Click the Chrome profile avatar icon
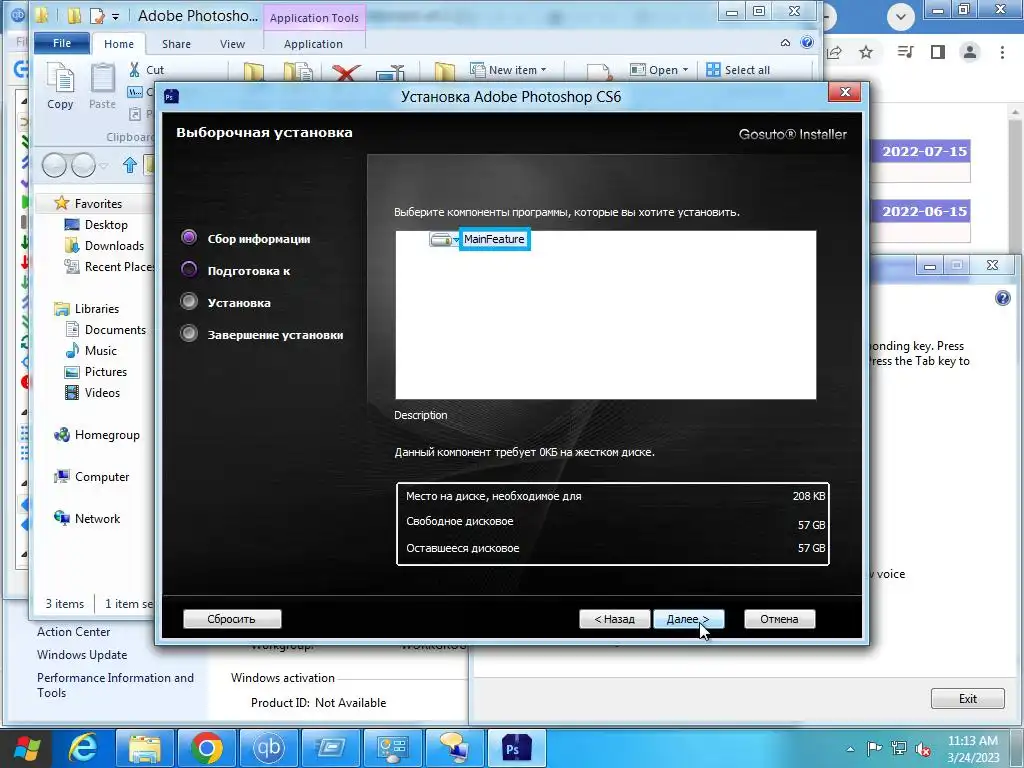 point(970,52)
